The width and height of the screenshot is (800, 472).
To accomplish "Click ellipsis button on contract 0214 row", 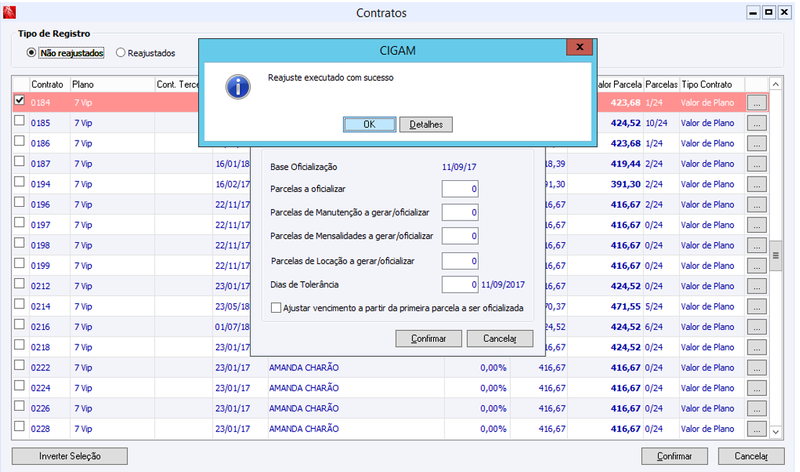I will 757,307.
